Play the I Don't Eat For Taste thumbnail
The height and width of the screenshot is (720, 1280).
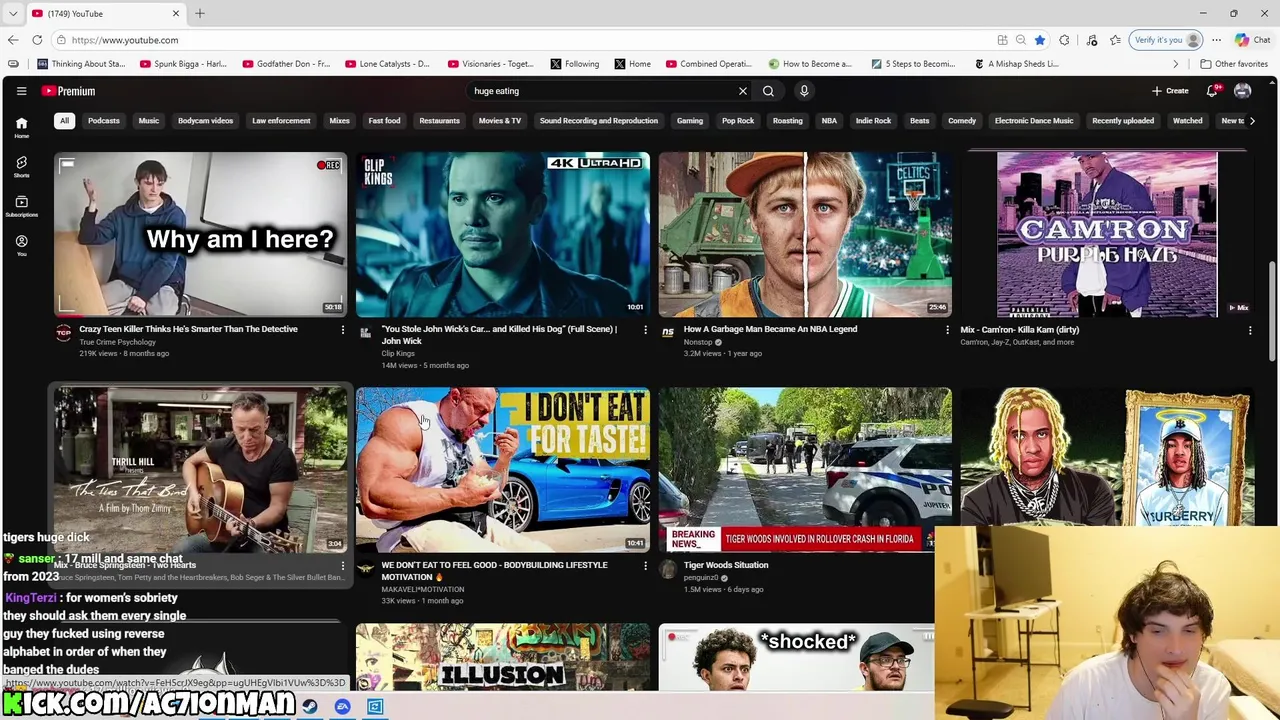pos(503,470)
